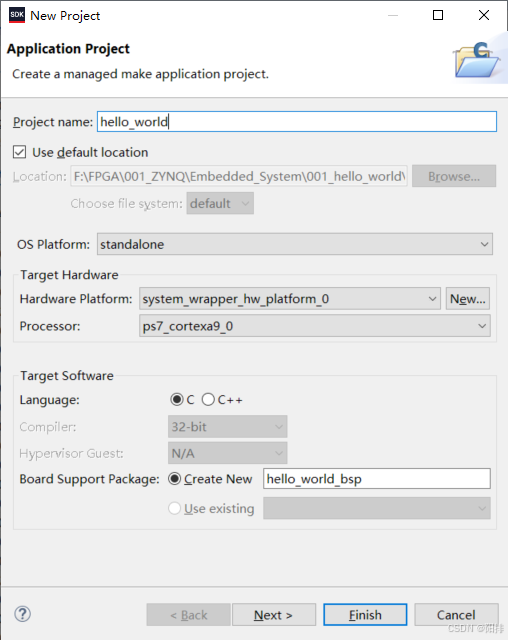Minimize the New Project dialog
The width and height of the screenshot is (508, 640).
[x=393, y=15]
